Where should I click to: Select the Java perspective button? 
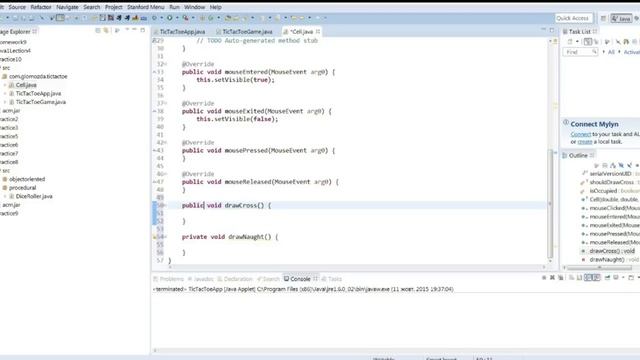click(621, 18)
